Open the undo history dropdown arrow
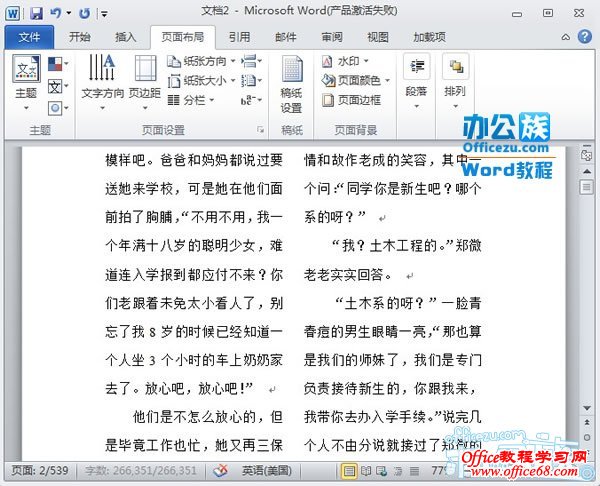Screen dimensions: 600x486 coord(69,14)
